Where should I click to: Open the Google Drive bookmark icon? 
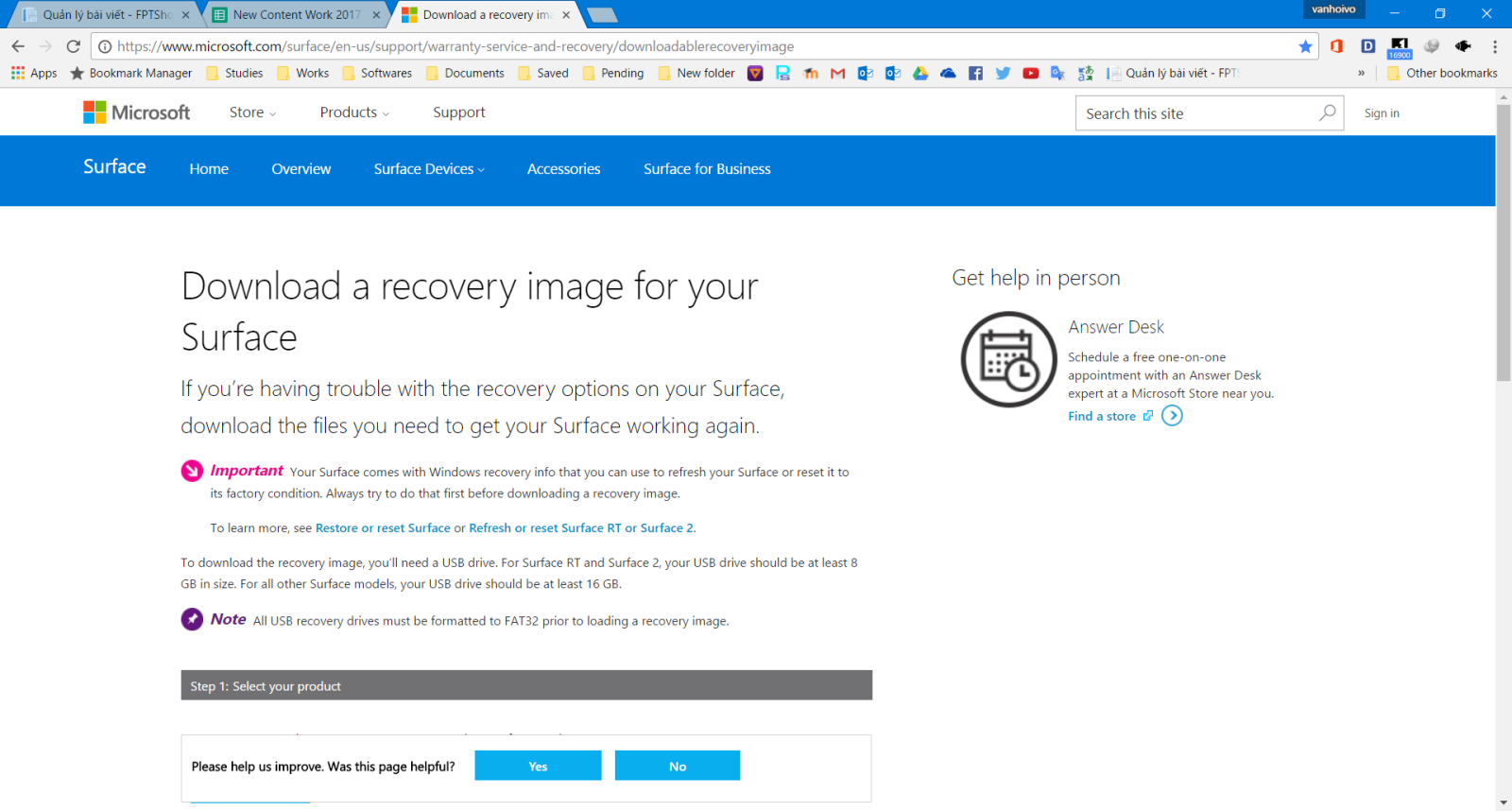pyautogui.click(x=920, y=73)
